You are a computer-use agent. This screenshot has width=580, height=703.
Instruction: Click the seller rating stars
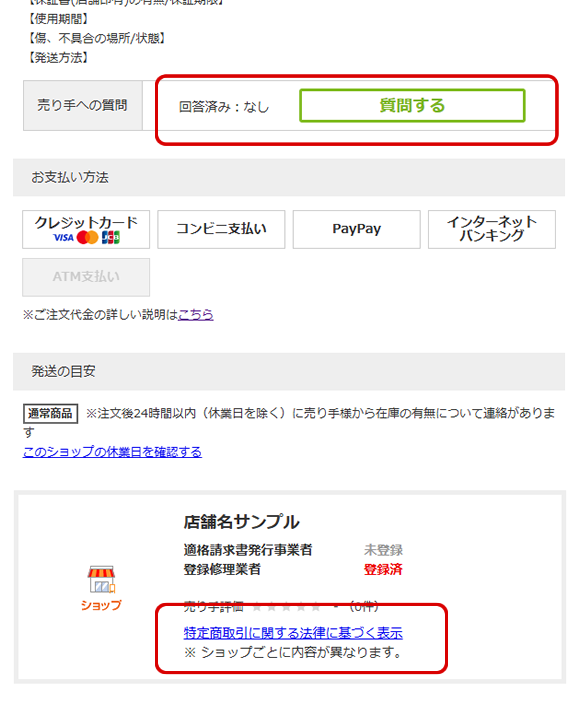(x=286, y=607)
